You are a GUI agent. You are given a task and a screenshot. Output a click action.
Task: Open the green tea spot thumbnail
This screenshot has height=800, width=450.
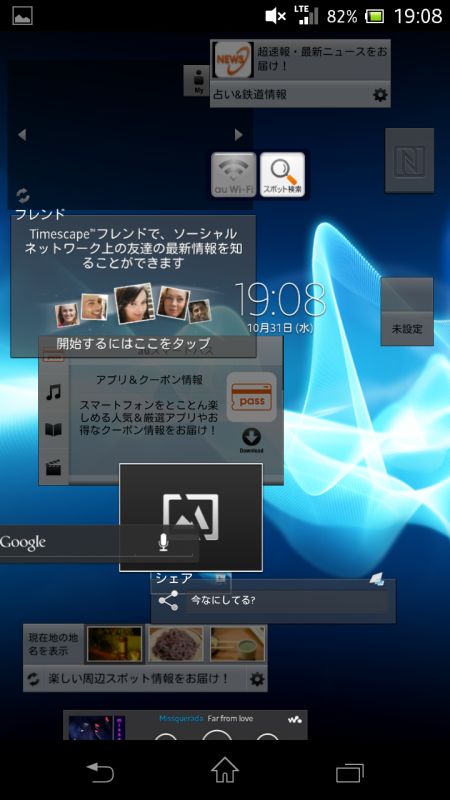(x=238, y=644)
